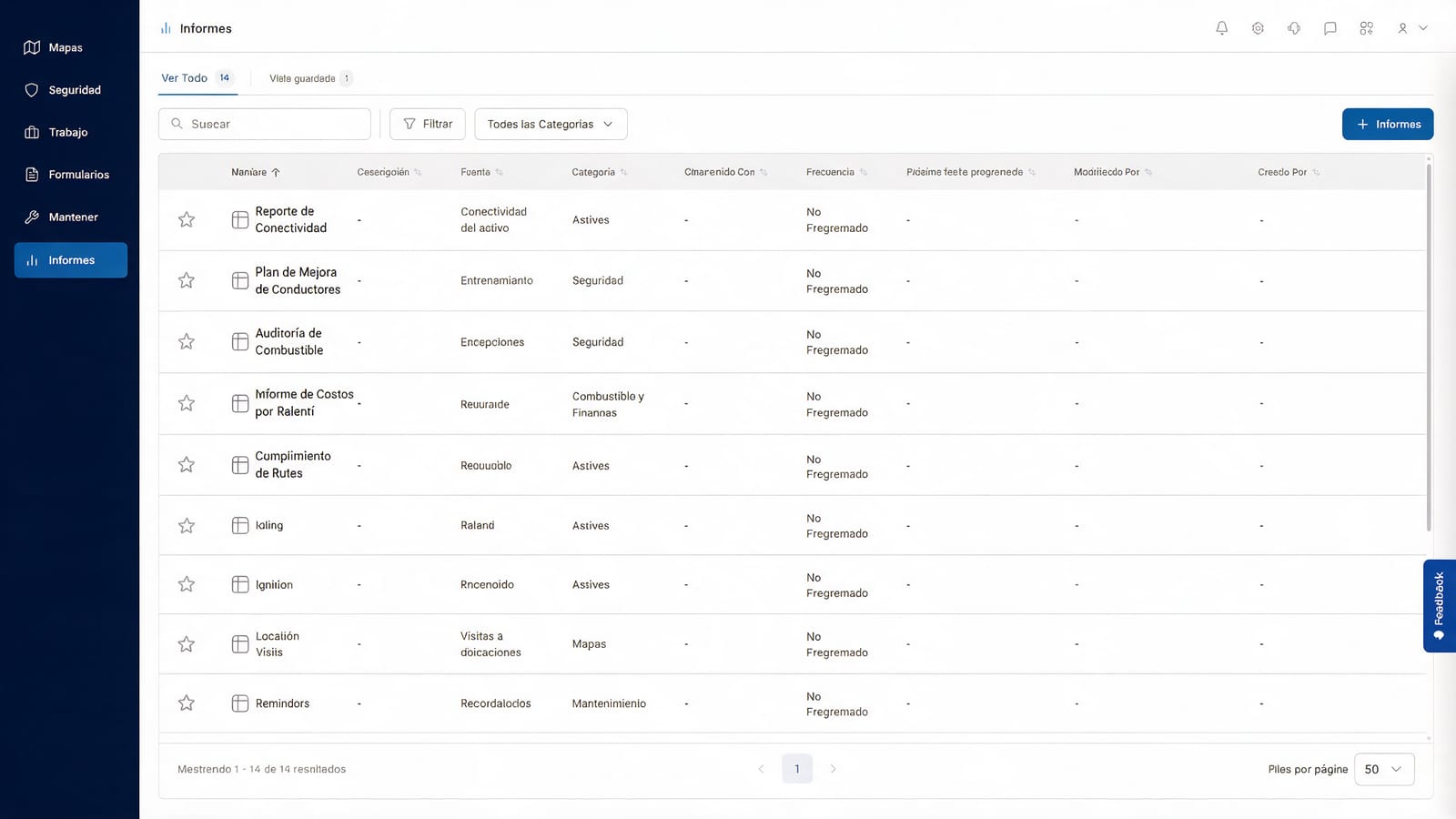Click the search input field
The height and width of the screenshot is (819, 1456).
pos(265,124)
